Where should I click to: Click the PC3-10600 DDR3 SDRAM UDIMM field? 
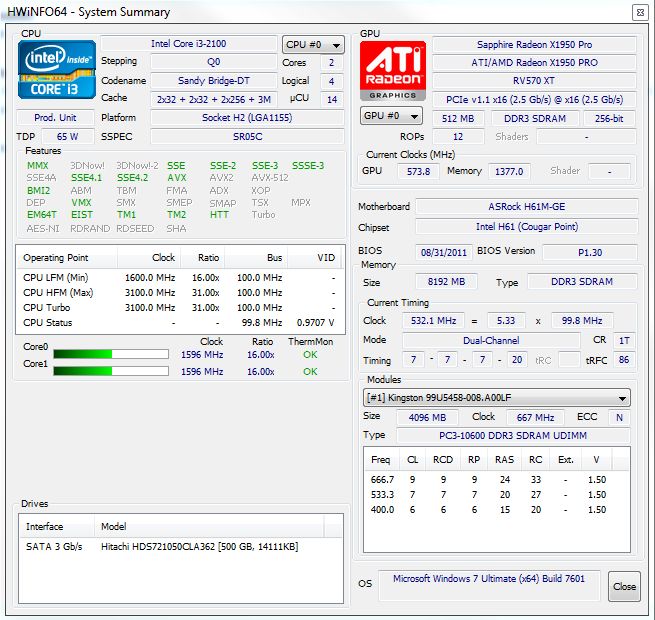[x=513, y=436]
